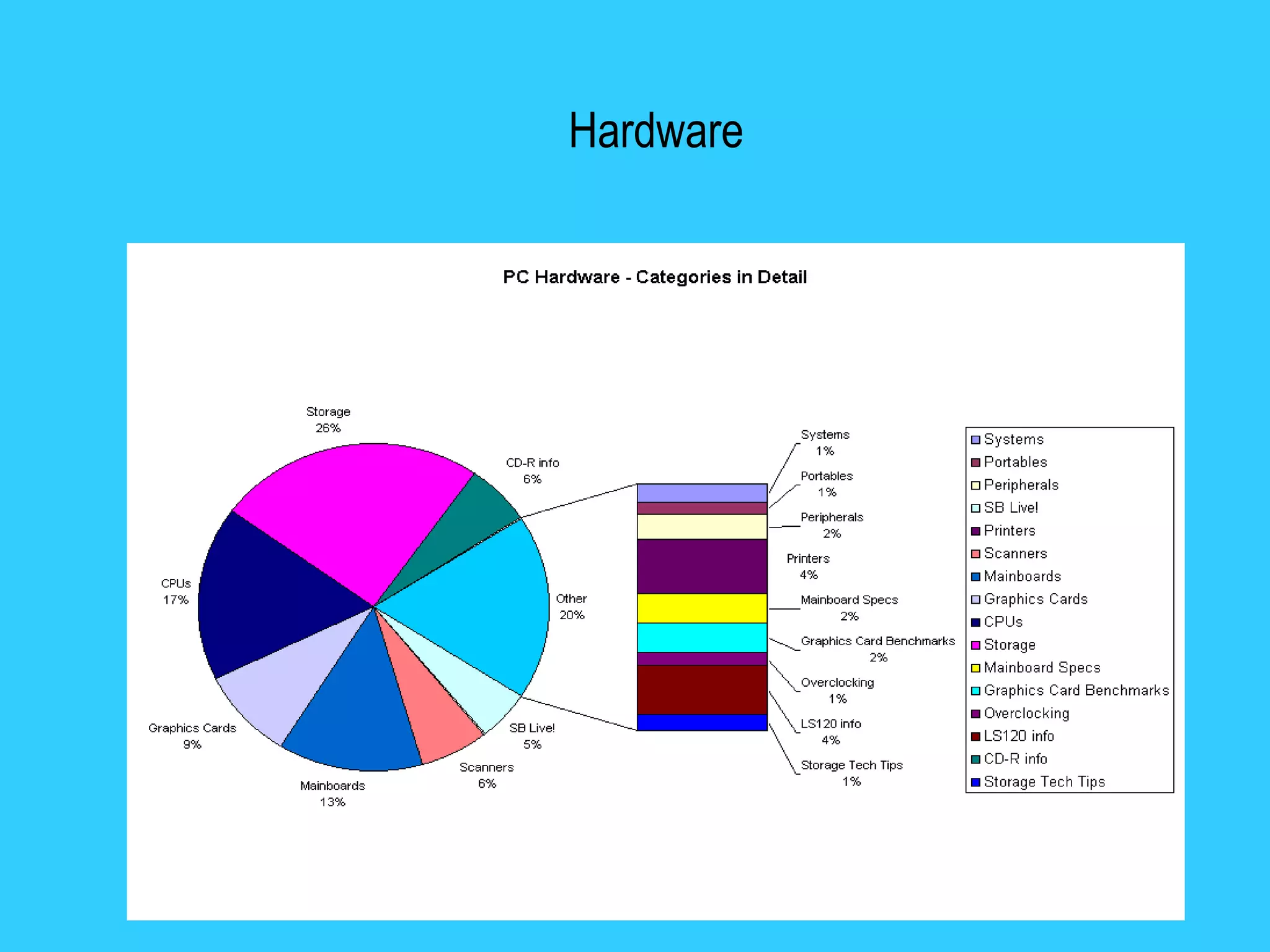Screen dimensions: 1270x952
Task: Click the yellow Mainboard Specs bar segment
Action: 702,608
